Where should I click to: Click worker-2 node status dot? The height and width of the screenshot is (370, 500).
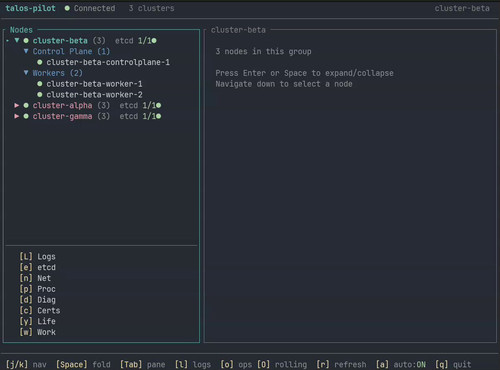[x=40, y=95]
